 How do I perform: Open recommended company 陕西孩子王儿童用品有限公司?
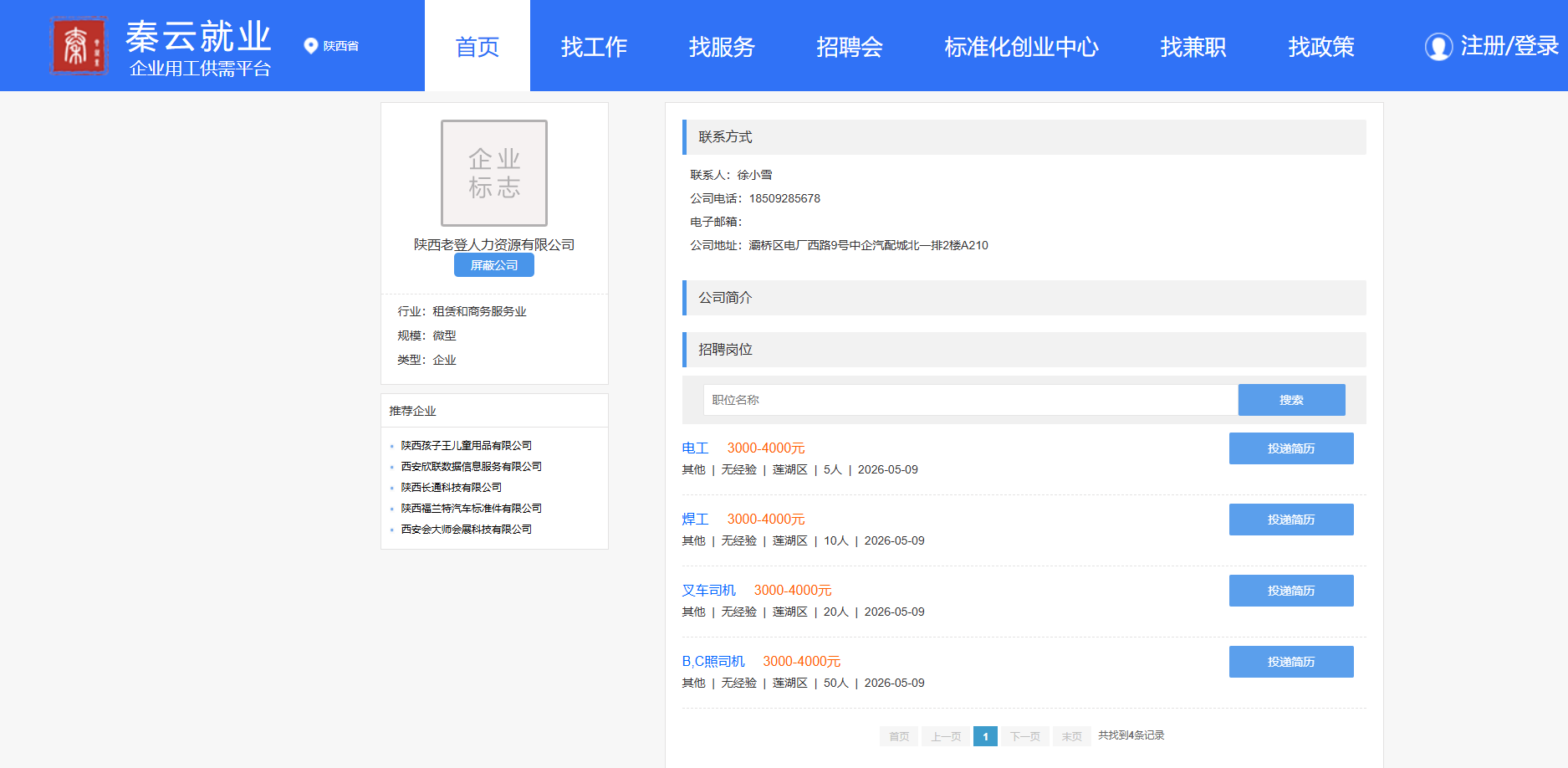466,446
